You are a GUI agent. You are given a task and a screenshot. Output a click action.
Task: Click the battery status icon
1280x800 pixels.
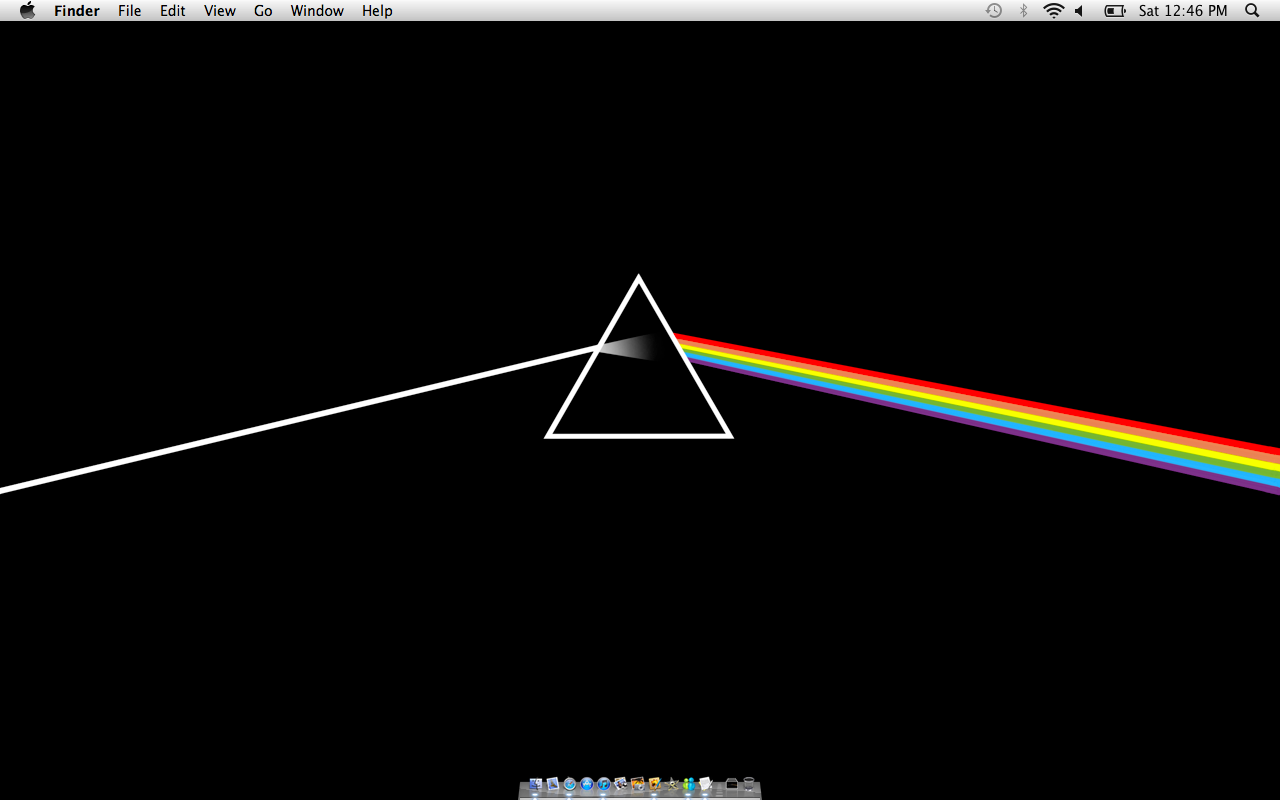click(1115, 11)
